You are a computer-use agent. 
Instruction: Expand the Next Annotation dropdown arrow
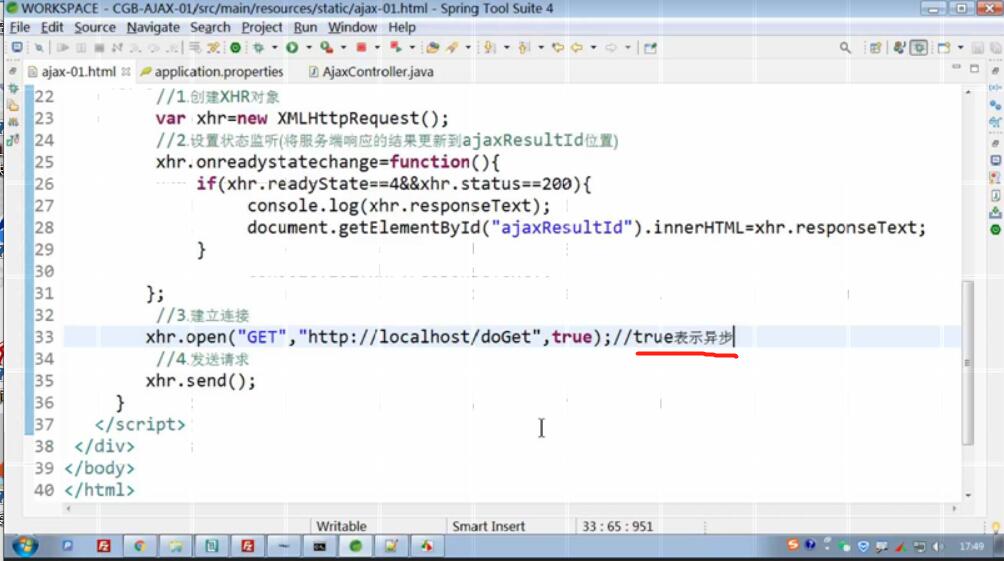click(x=506, y=47)
